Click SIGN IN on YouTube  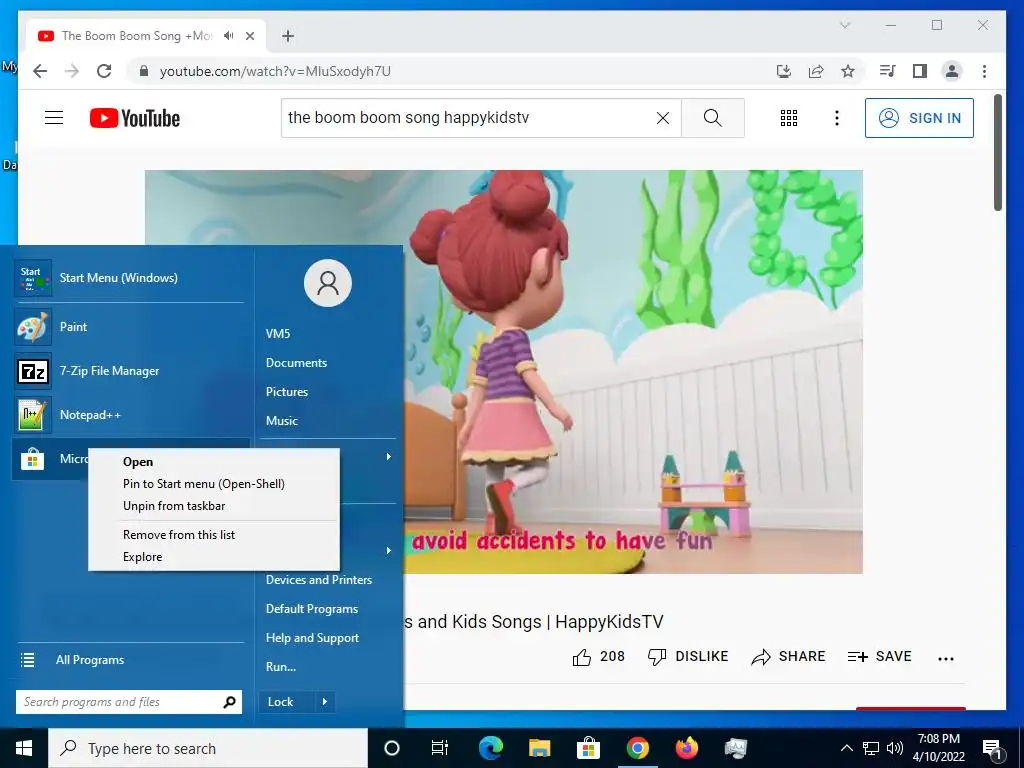tap(919, 118)
